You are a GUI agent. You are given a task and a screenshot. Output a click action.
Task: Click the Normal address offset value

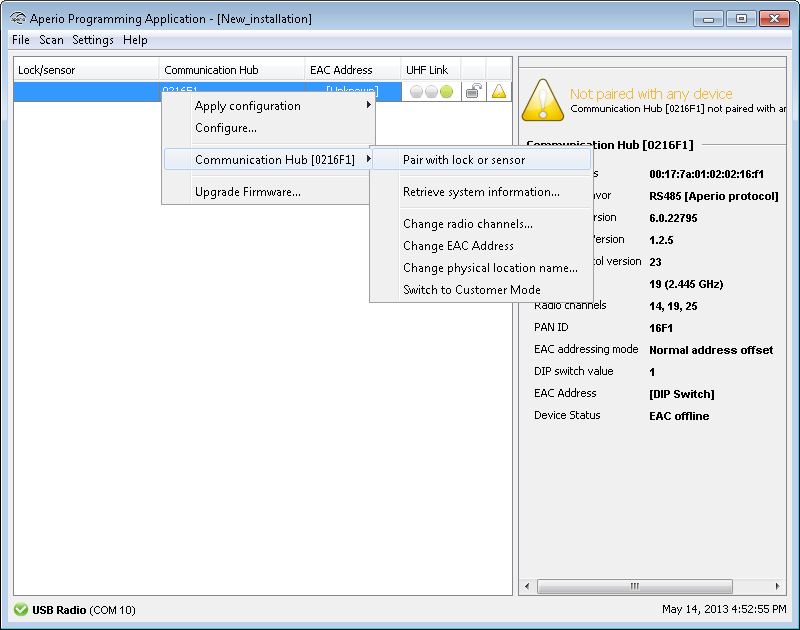click(x=711, y=350)
